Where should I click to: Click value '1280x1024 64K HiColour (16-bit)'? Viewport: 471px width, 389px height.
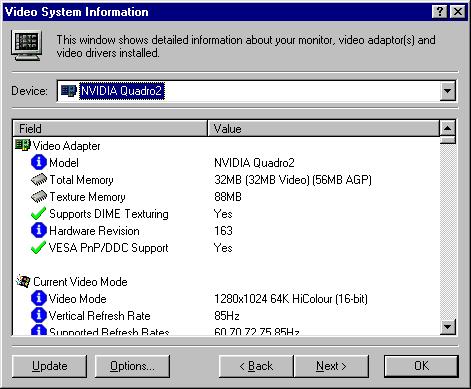tap(291, 299)
